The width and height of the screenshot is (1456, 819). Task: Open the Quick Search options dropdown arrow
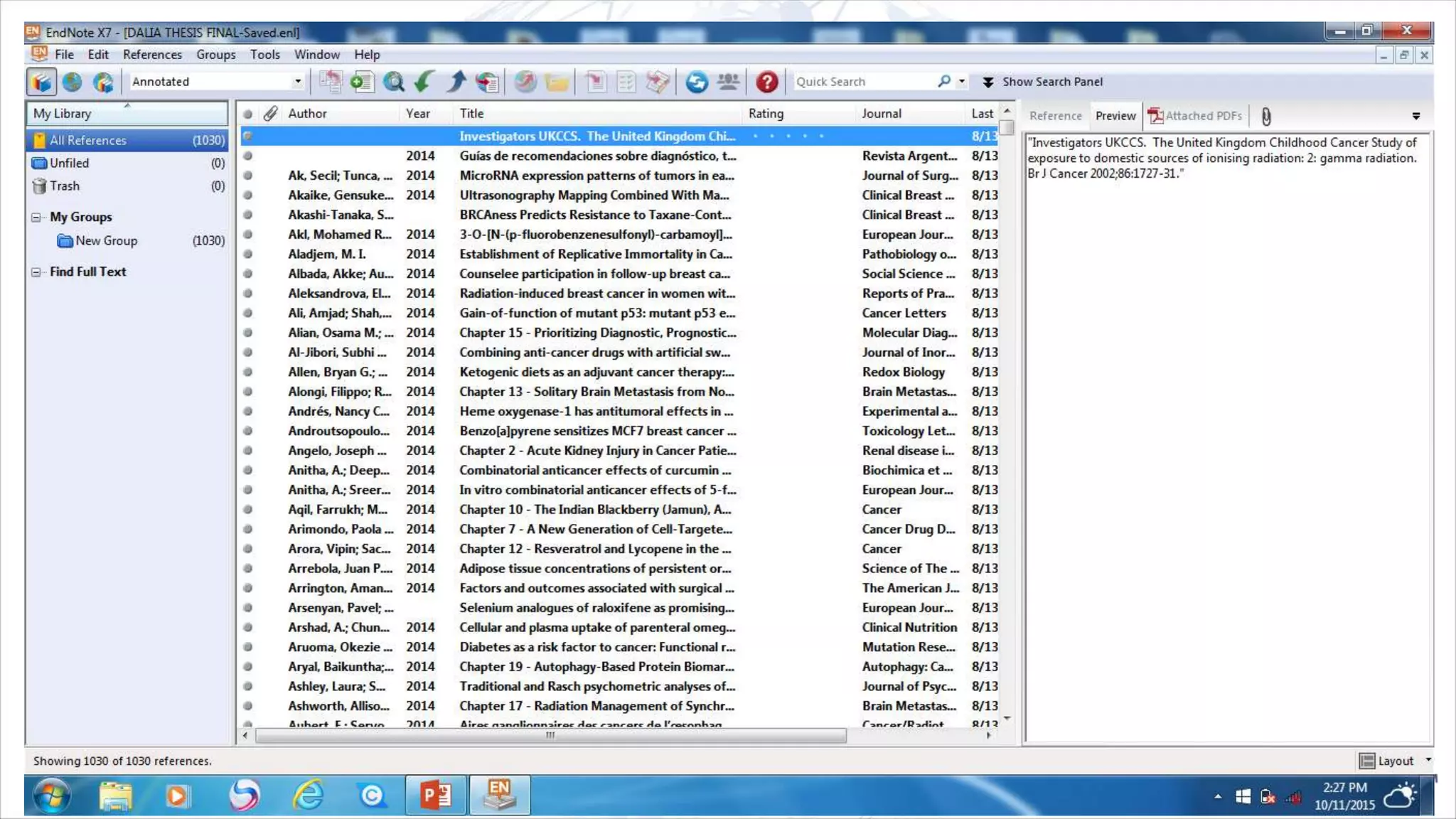[961, 82]
